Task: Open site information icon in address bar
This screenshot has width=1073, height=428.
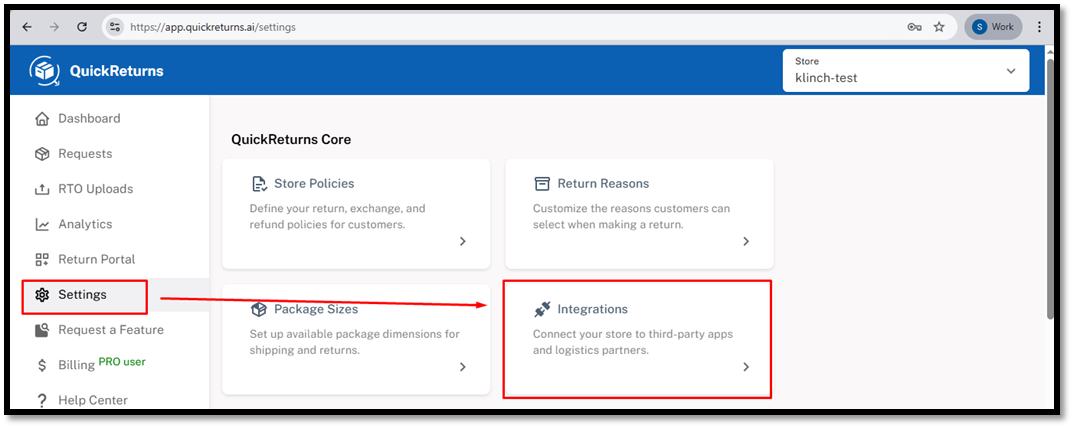Action: (x=115, y=27)
